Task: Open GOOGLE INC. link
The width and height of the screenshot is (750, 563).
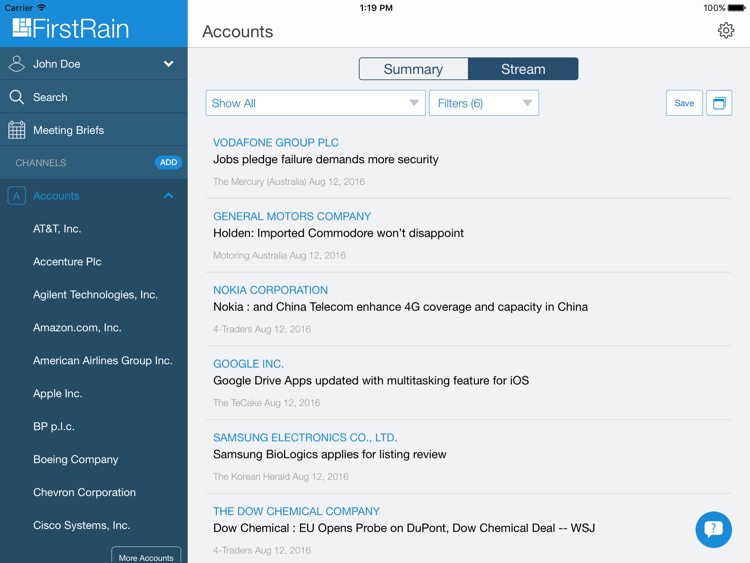Action: 248,364
